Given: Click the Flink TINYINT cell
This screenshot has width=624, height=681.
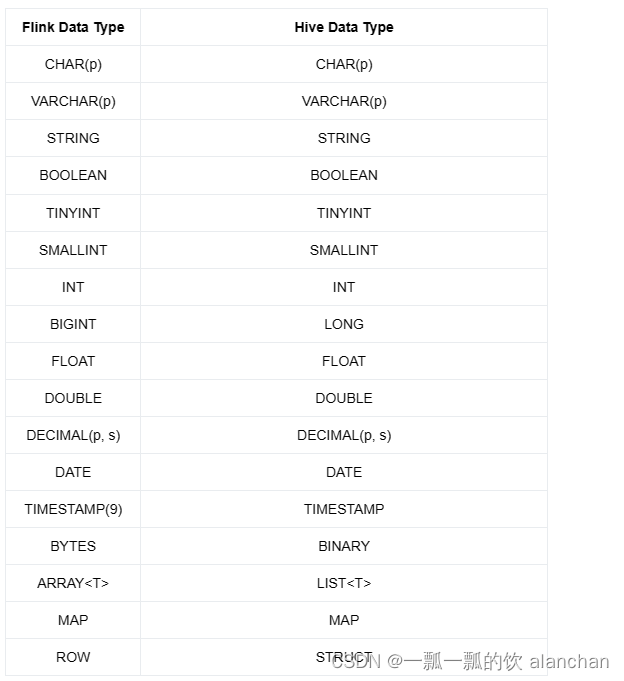Looking at the screenshot, I should click(73, 213).
